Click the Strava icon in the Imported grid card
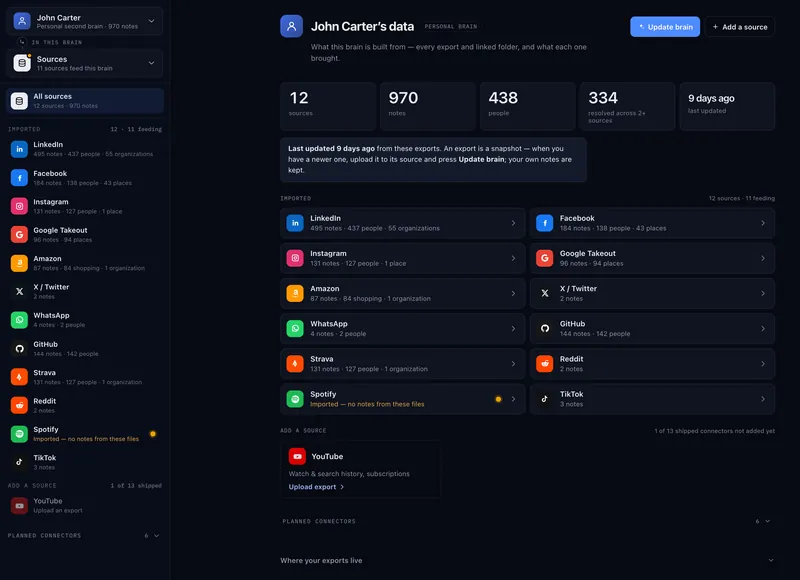 point(295,364)
